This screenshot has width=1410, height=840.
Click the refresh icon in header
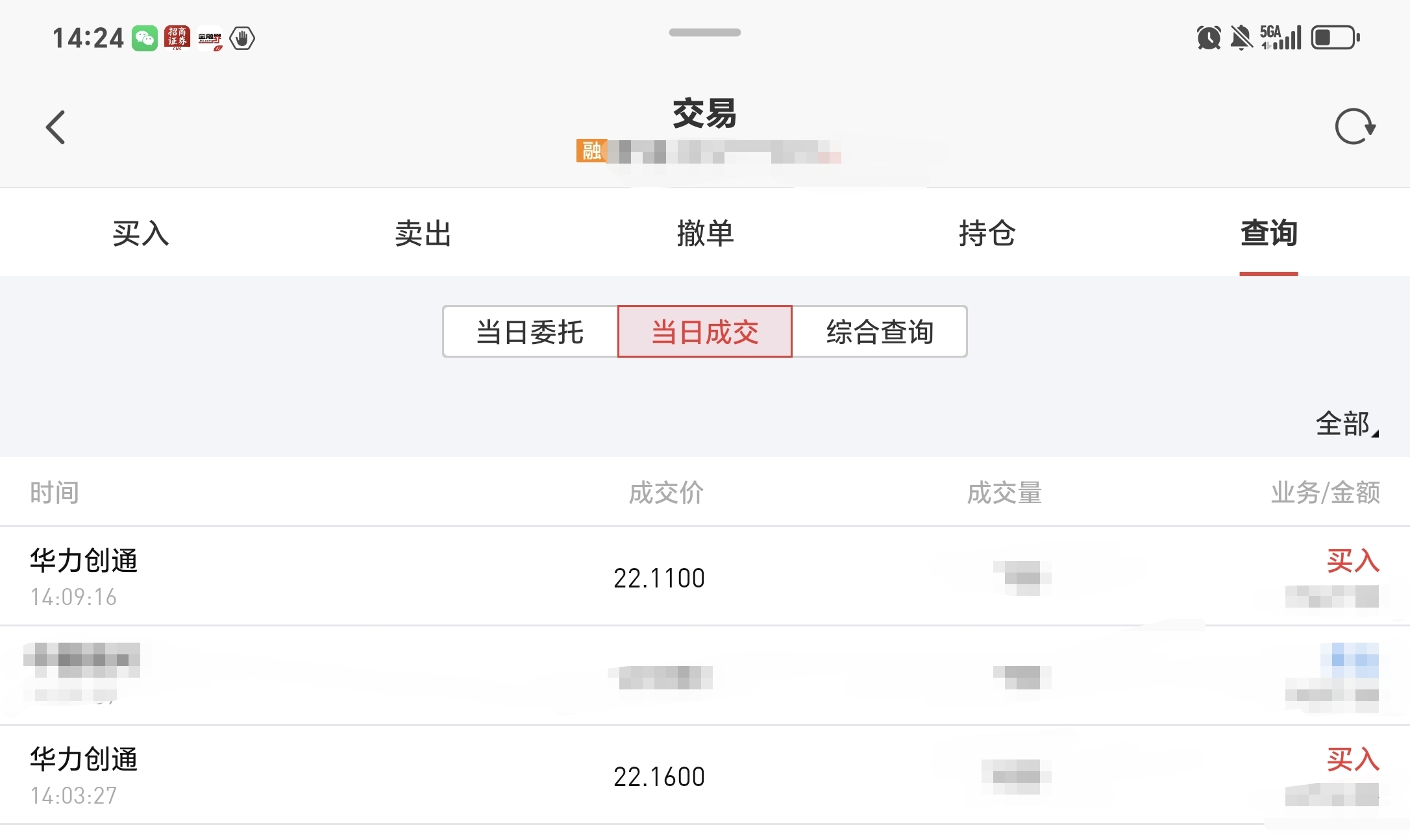pos(1355,126)
